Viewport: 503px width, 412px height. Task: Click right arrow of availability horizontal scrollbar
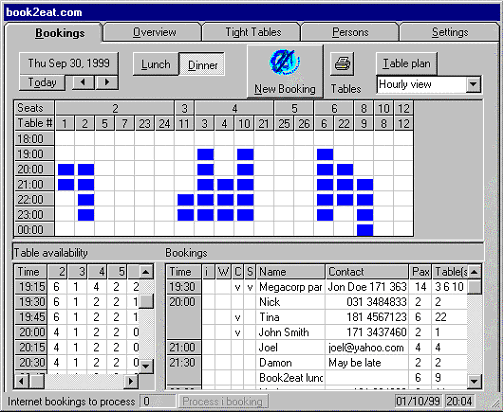pos(131,381)
